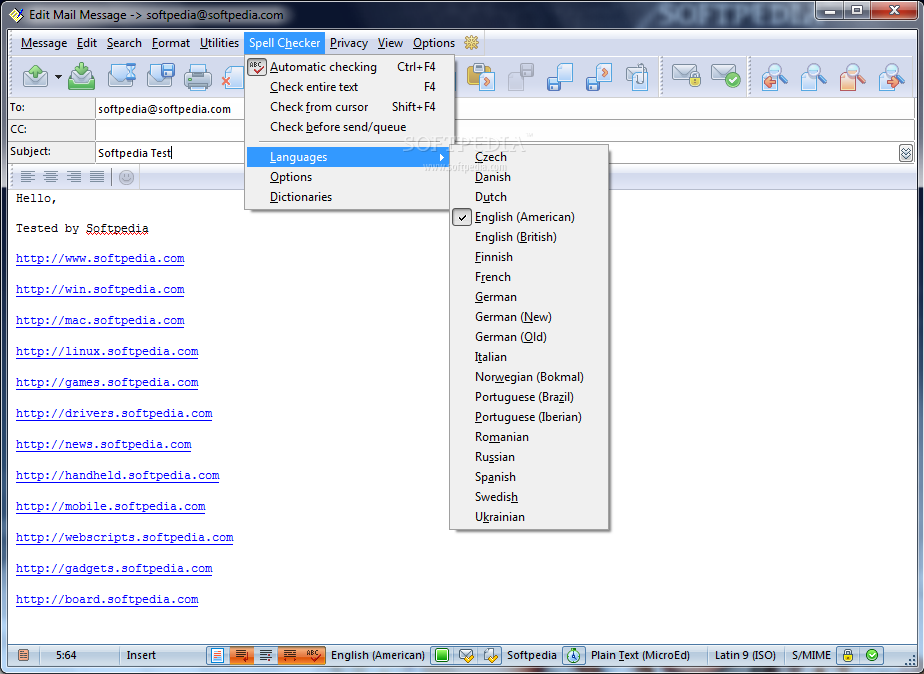The width and height of the screenshot is (924, 674).
Task: Choose Check before send/queue
Action: 350,127
